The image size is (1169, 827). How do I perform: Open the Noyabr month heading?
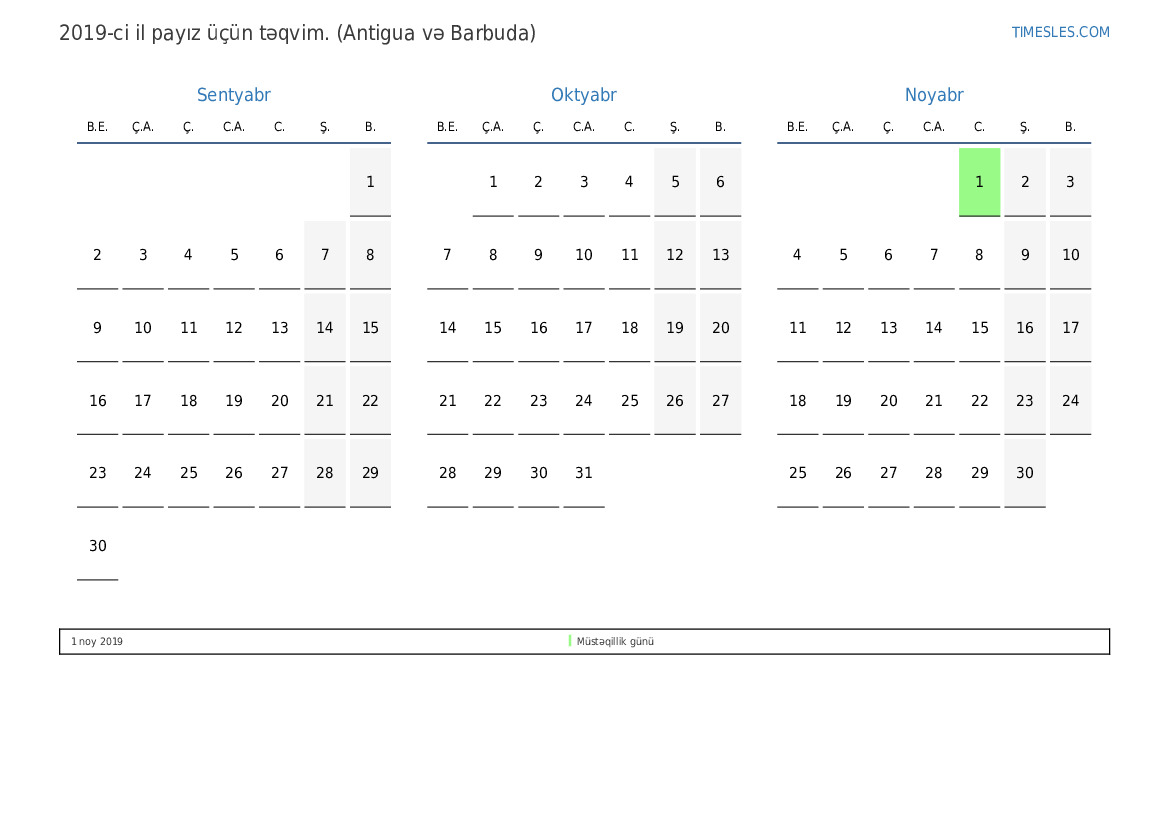933,95
